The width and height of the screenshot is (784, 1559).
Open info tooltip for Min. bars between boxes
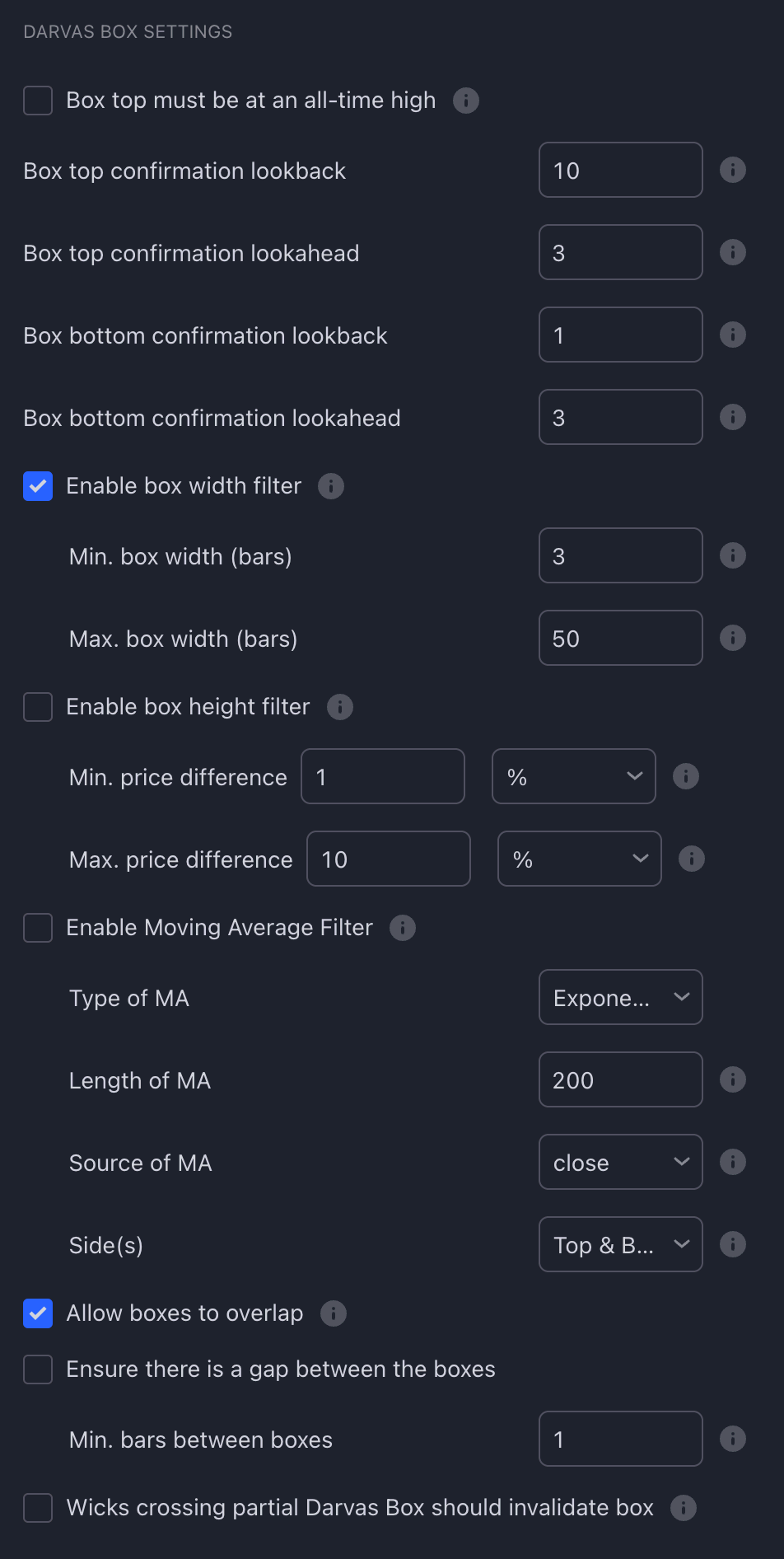pyautogui.click(x=732, y=1439)
